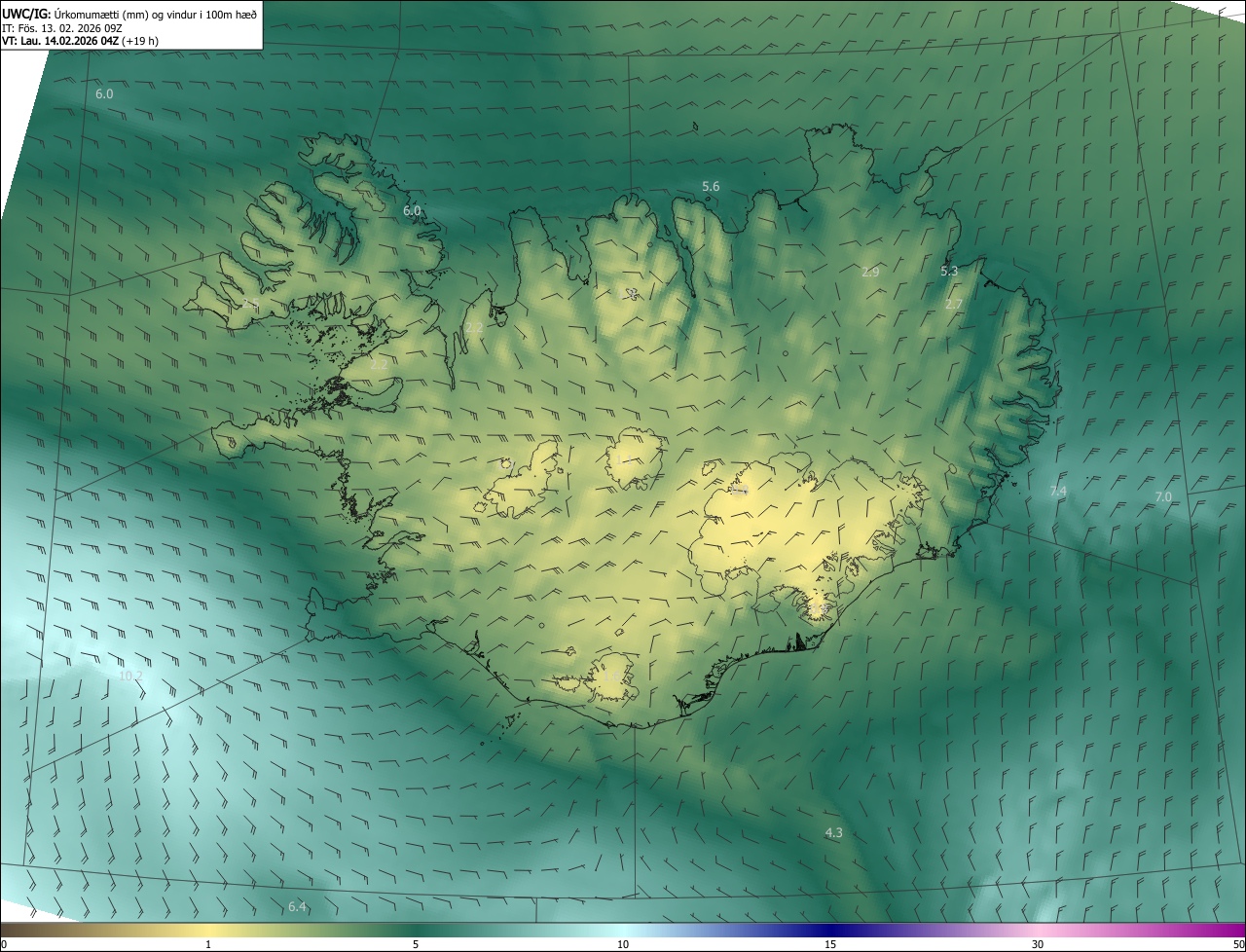Click the 2.9 value in northeast Iceland

coord(870,273)
